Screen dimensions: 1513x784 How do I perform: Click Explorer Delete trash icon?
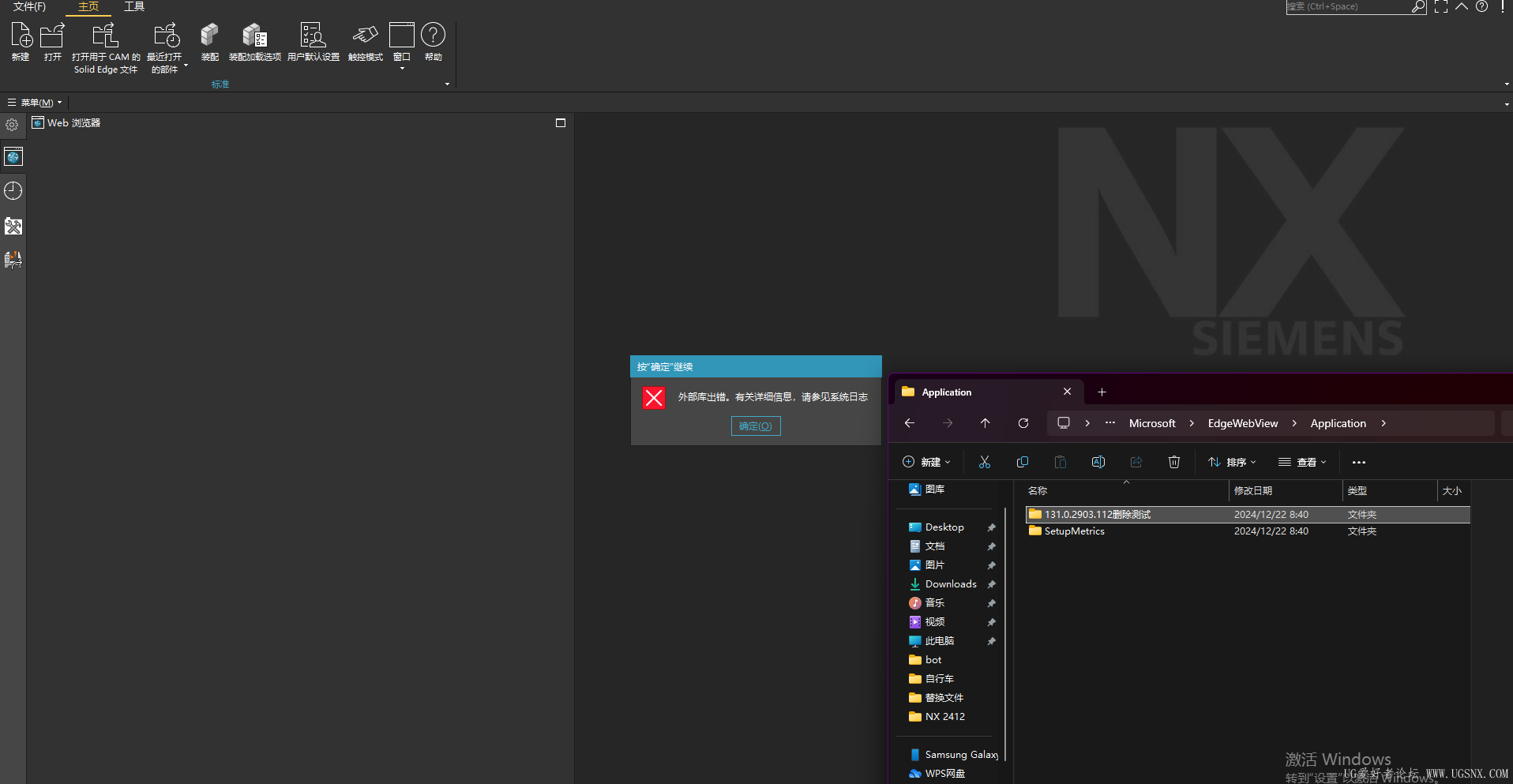1174,462
